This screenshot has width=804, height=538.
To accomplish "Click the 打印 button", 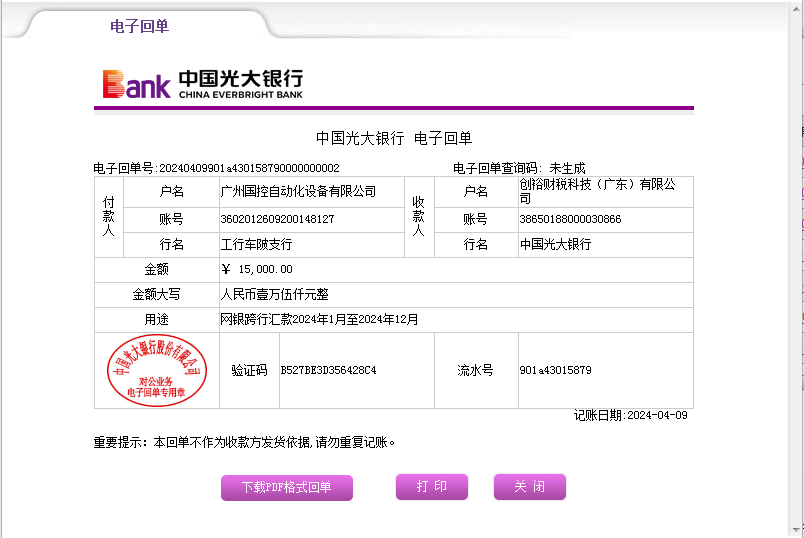I will [x=432, y=486].
